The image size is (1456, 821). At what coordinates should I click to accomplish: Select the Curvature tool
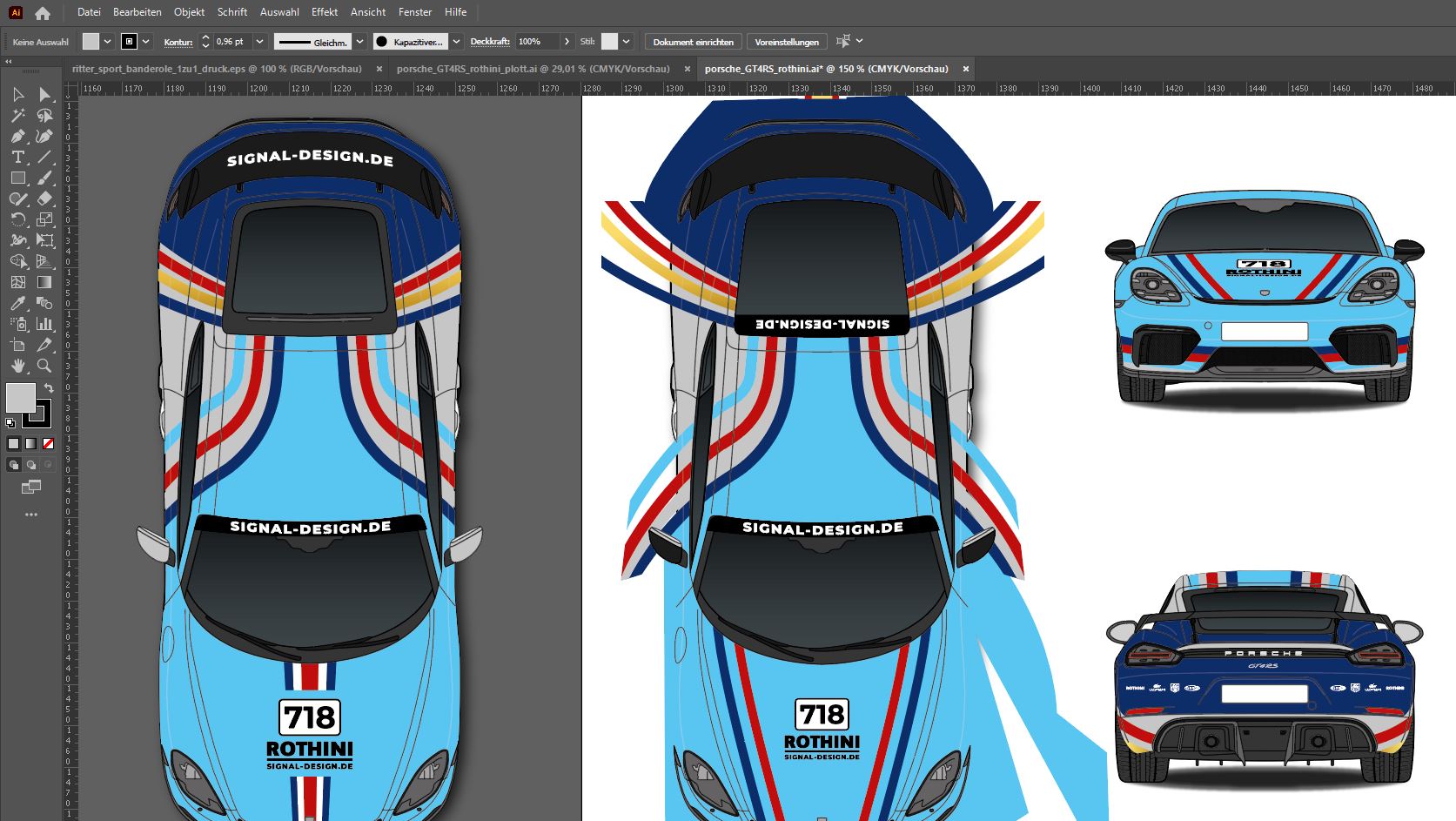click(44, 136)
